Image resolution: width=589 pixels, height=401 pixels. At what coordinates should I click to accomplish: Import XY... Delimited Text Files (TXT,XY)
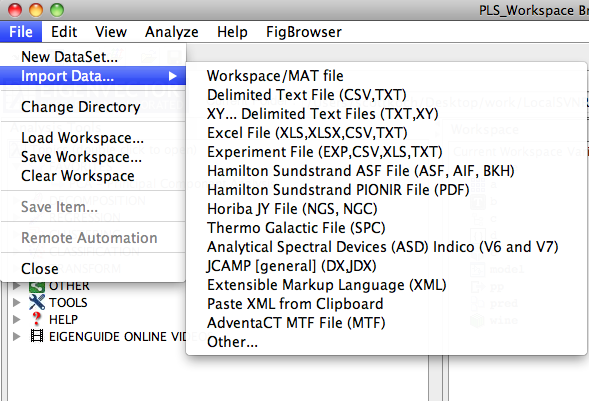[387, 114]
